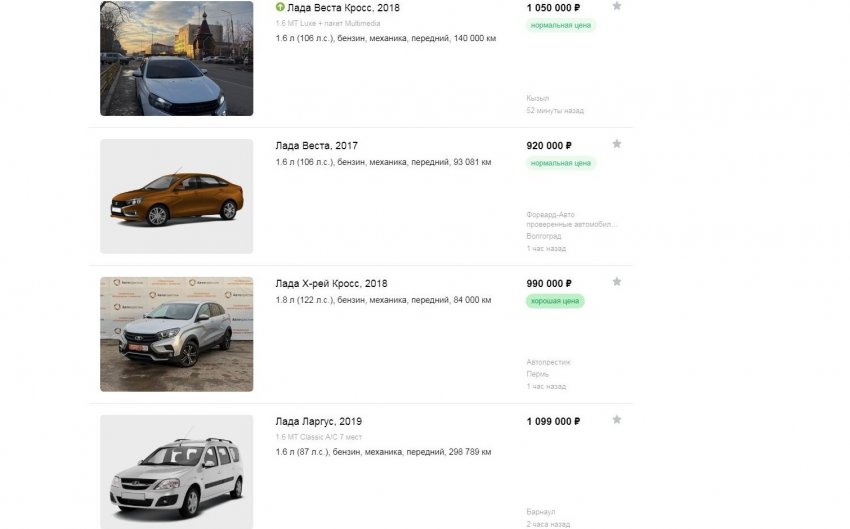Click the Автопрестиж dealer name
The image size is (850, 529).
[548, 362]
